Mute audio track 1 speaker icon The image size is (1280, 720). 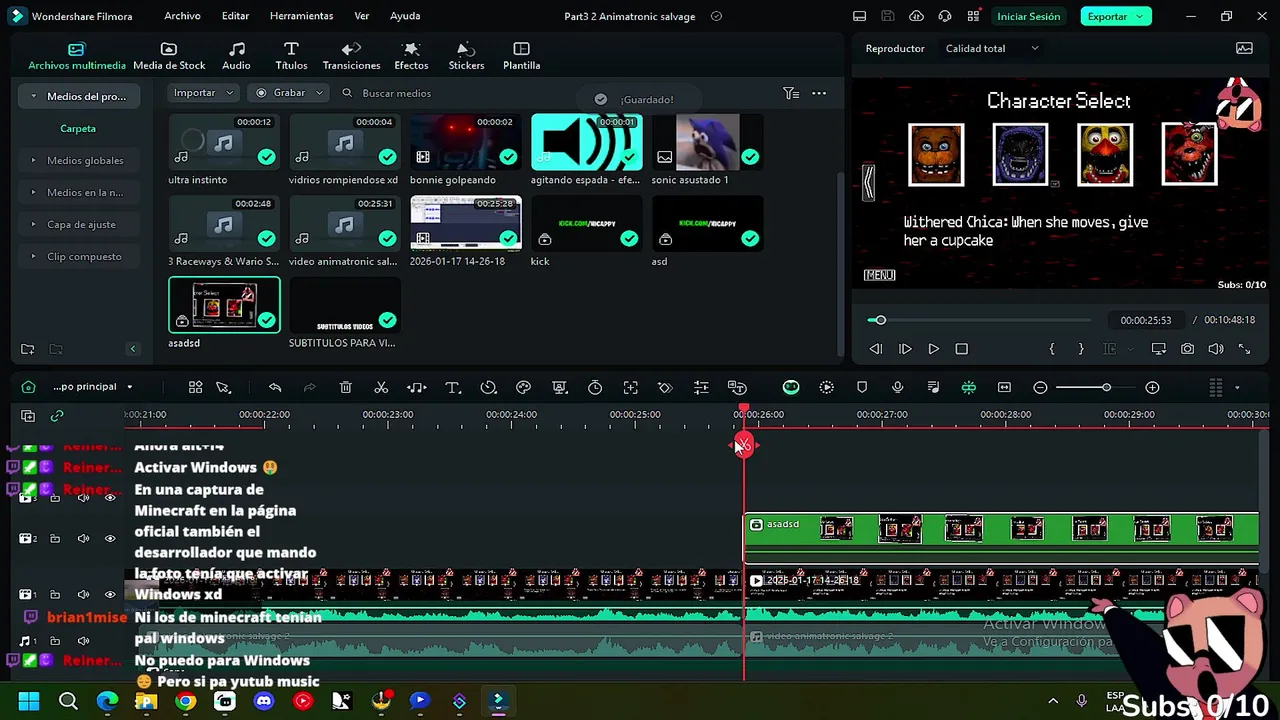coord(83,641)
